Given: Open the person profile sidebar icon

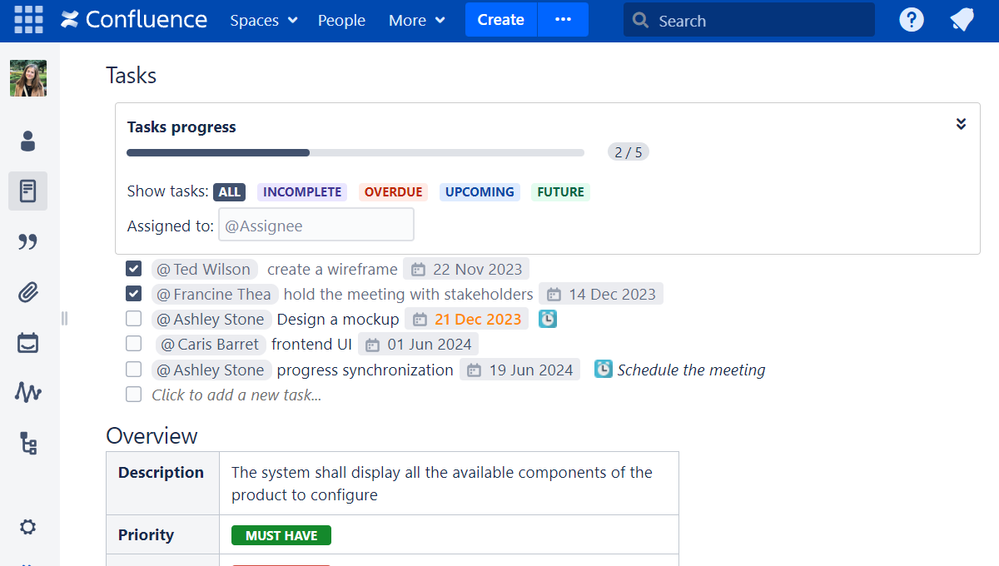Looking at the screenshot, I should click(28, 141).
